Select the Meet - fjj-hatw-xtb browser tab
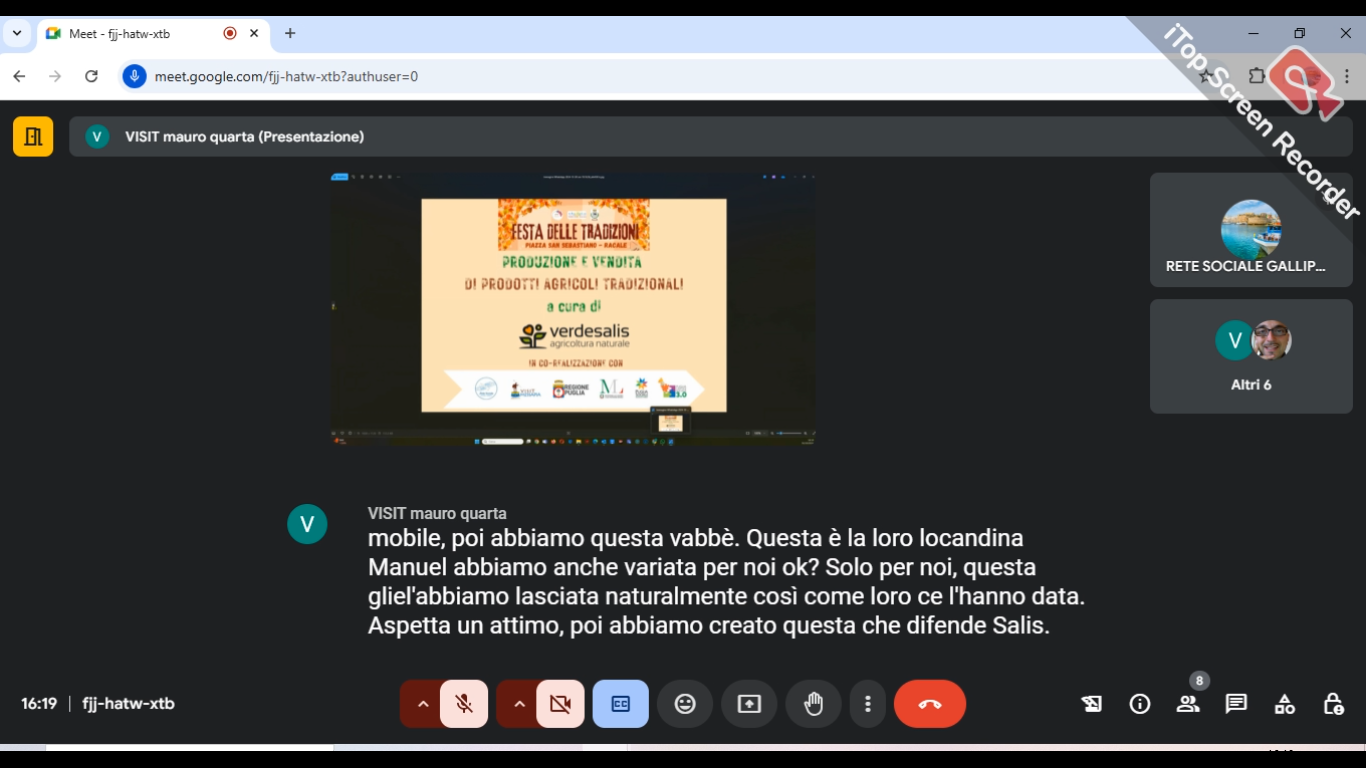Viewport: 1366px width, 768px height. coord(151,33)
